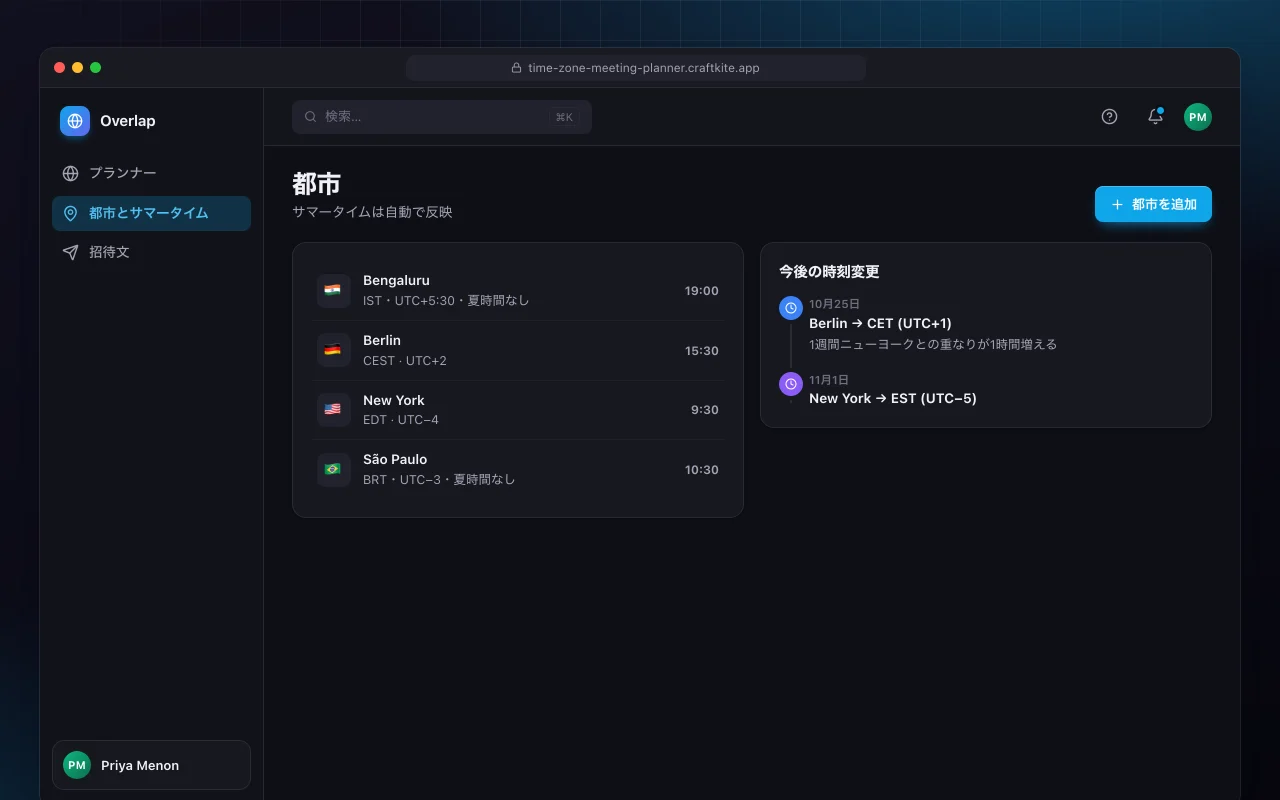This screenshot has height=800, width=1280.
Task: Click the ⌘K shortcut badge
Action: pyautogui.click(x=564, y=117)
